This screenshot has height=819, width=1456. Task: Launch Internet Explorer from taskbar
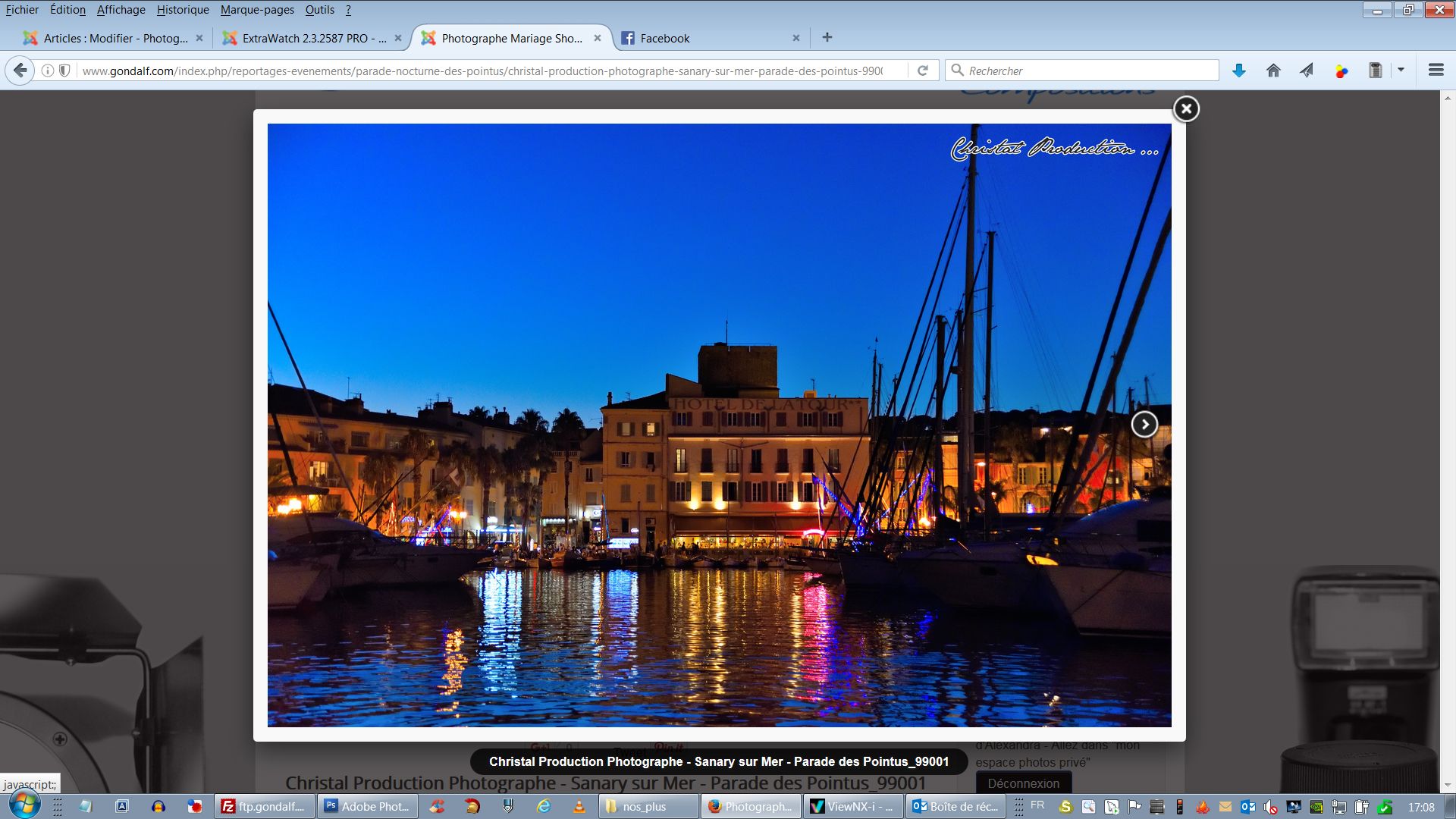click(544, 806)
